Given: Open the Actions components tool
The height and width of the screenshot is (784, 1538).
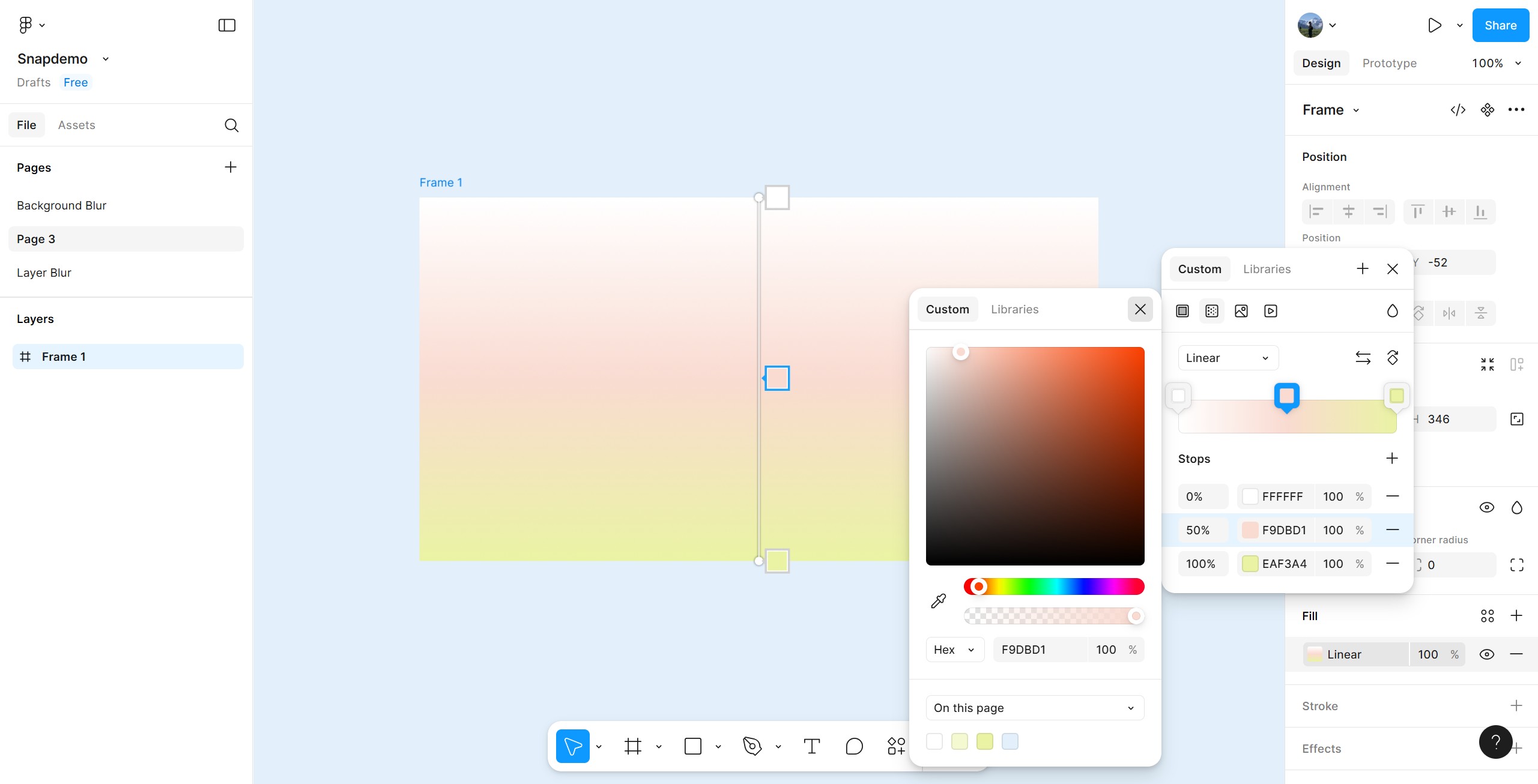Looking at the screenshot, I should (x=896, y=746).
